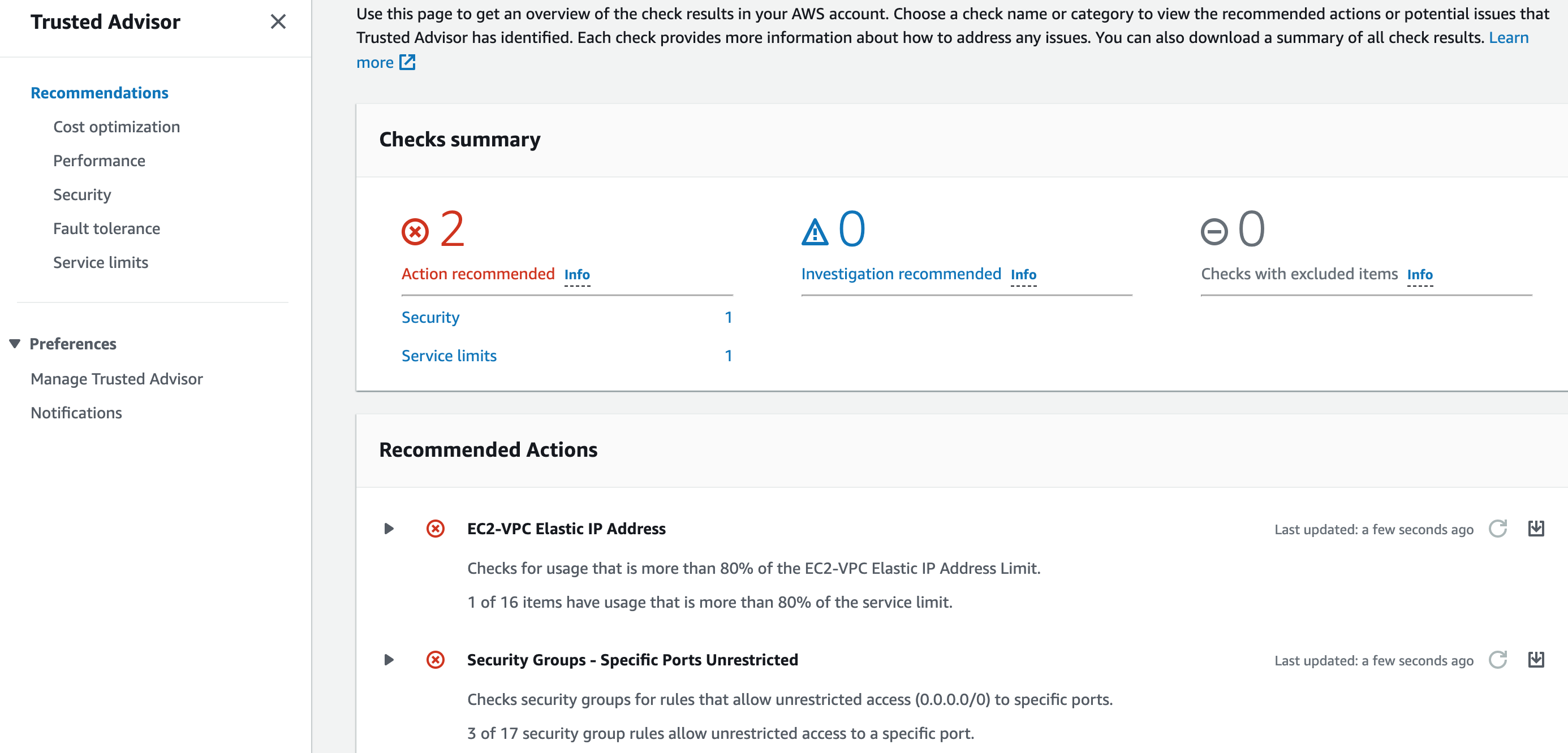1568x753 pixels.
Task: Collapse the Preferences section
Action: tap(15, 344)
